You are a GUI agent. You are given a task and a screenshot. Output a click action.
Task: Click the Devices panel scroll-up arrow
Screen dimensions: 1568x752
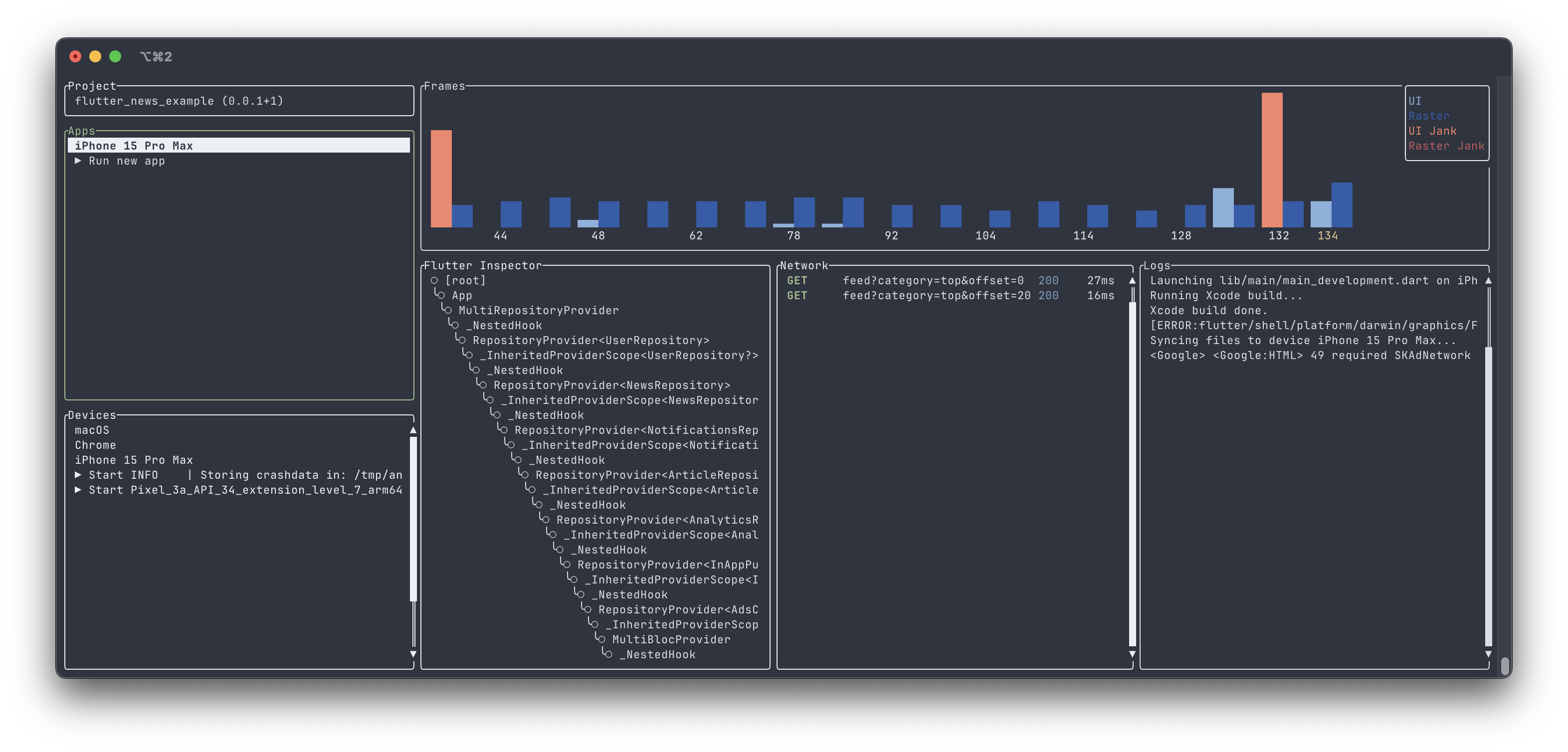(x=413, y=430)
